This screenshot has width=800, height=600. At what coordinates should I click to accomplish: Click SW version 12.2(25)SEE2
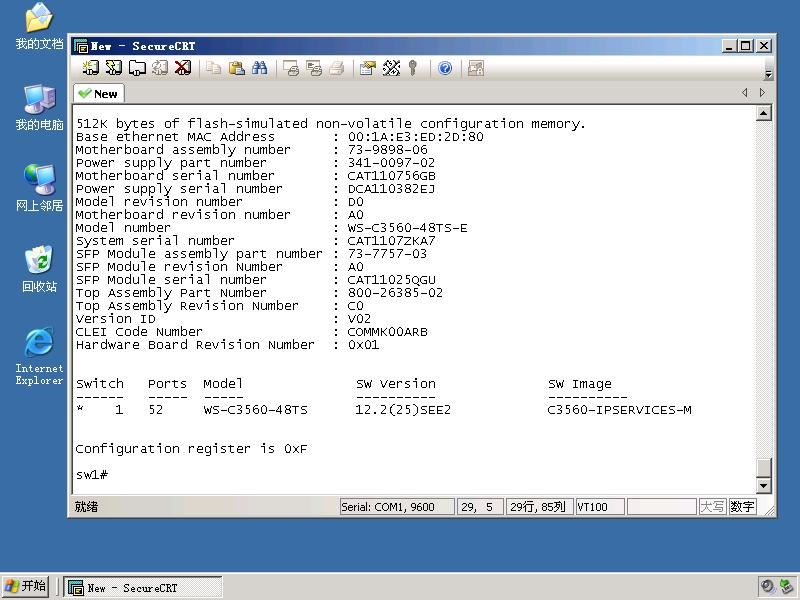[x=403, y=410]
